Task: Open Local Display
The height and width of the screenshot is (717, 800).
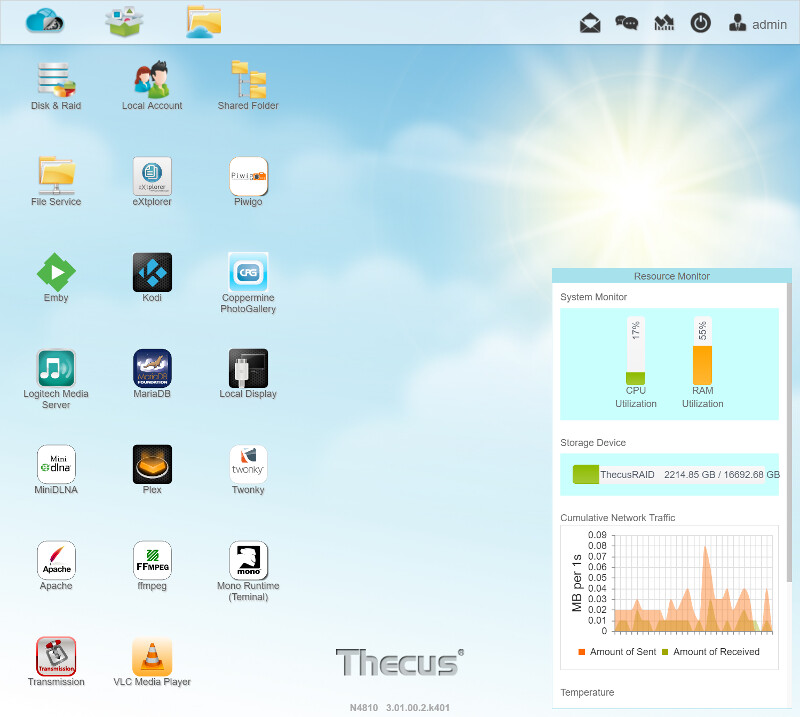Action: click(248, 367)
